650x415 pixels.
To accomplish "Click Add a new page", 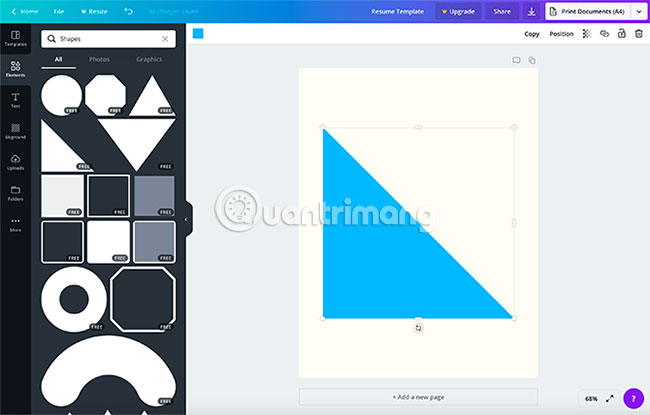I will click(x=418, y=397).
